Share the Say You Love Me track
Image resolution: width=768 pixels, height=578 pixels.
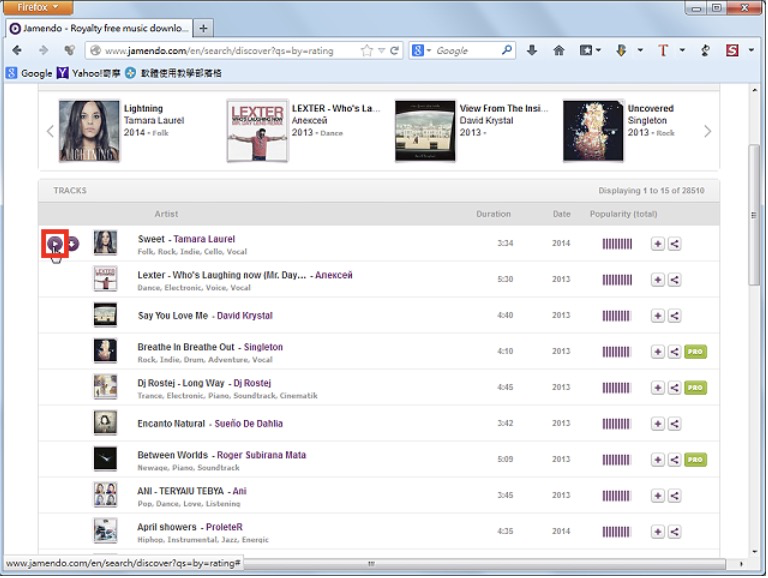coord(674,315)
